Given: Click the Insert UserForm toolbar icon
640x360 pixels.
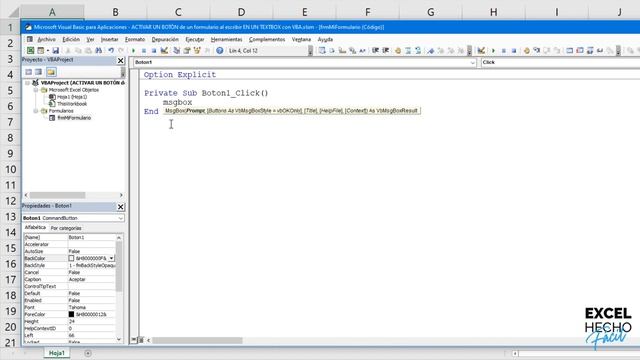Looking at the screenshot, I should 40,51.
